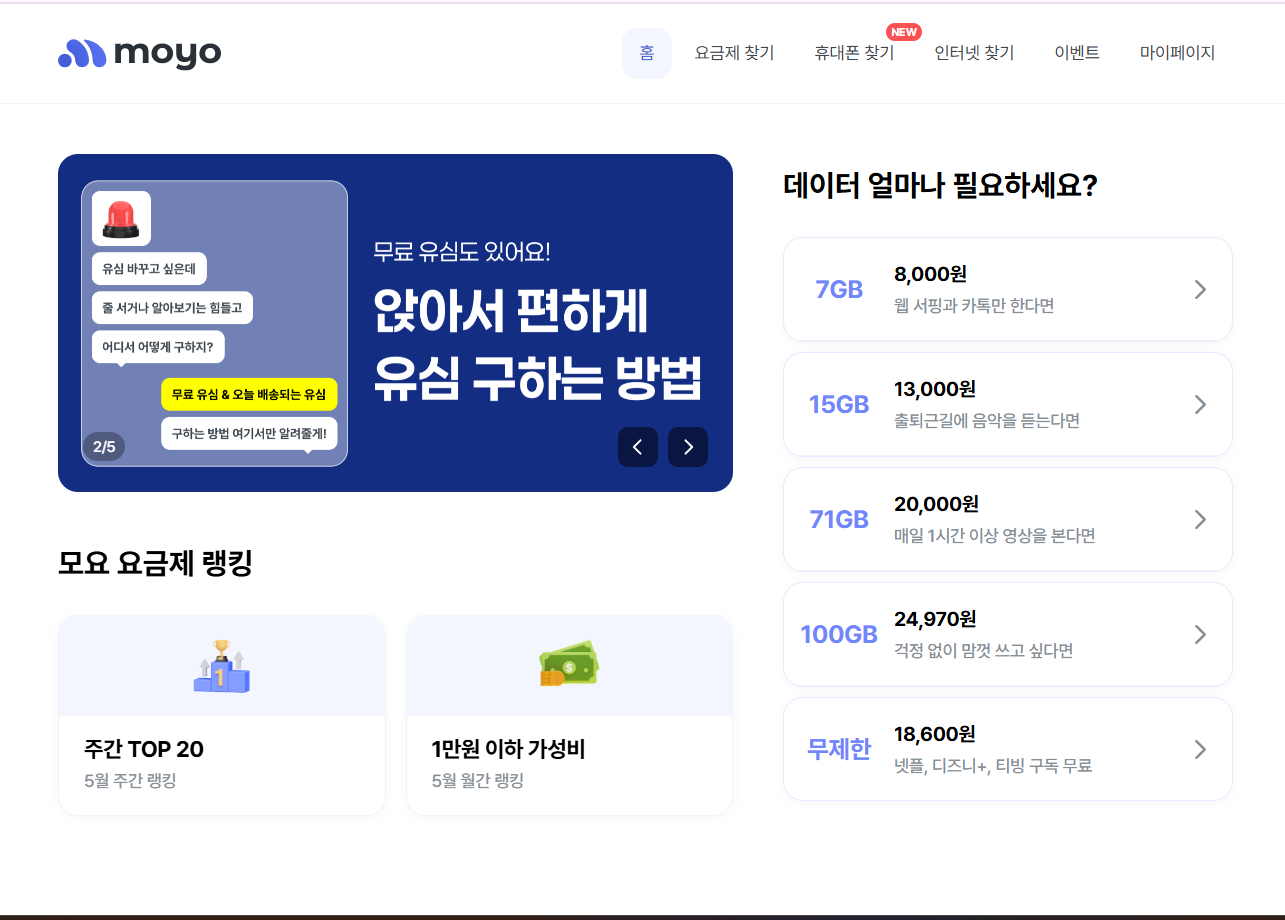Click 5월 월간 랭킹 caption
Viewport: 1285px width, 920px height.
point(478,781)
